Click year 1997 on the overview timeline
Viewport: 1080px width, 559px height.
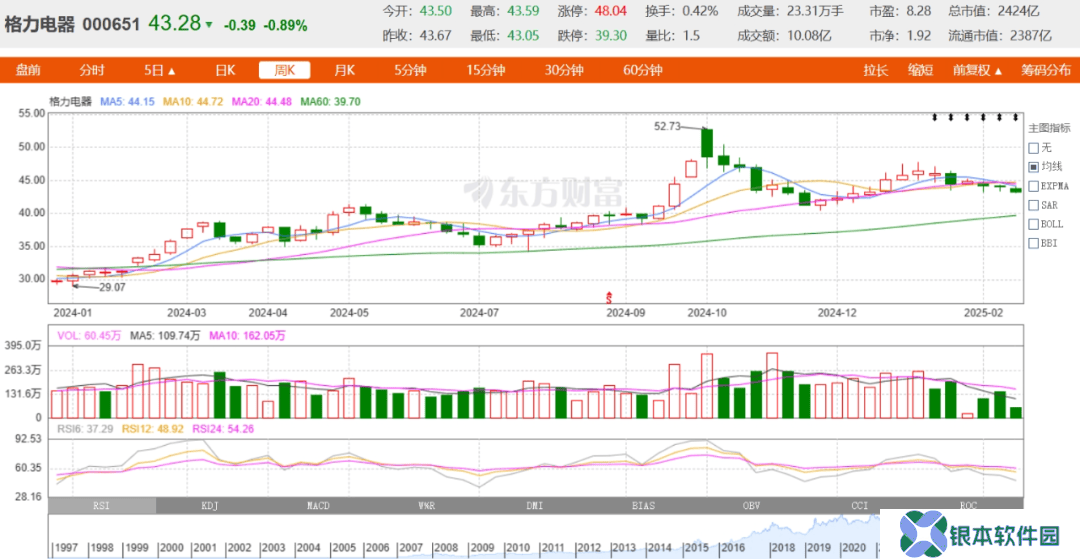pos(68,547)
